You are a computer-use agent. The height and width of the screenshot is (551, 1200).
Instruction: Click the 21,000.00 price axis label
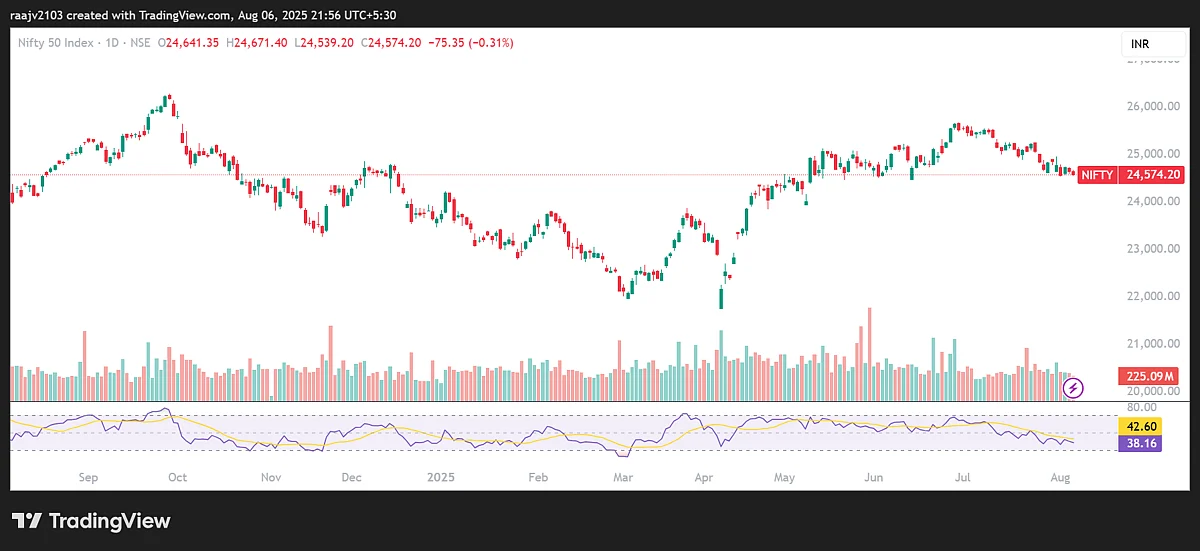(1154, 344)
